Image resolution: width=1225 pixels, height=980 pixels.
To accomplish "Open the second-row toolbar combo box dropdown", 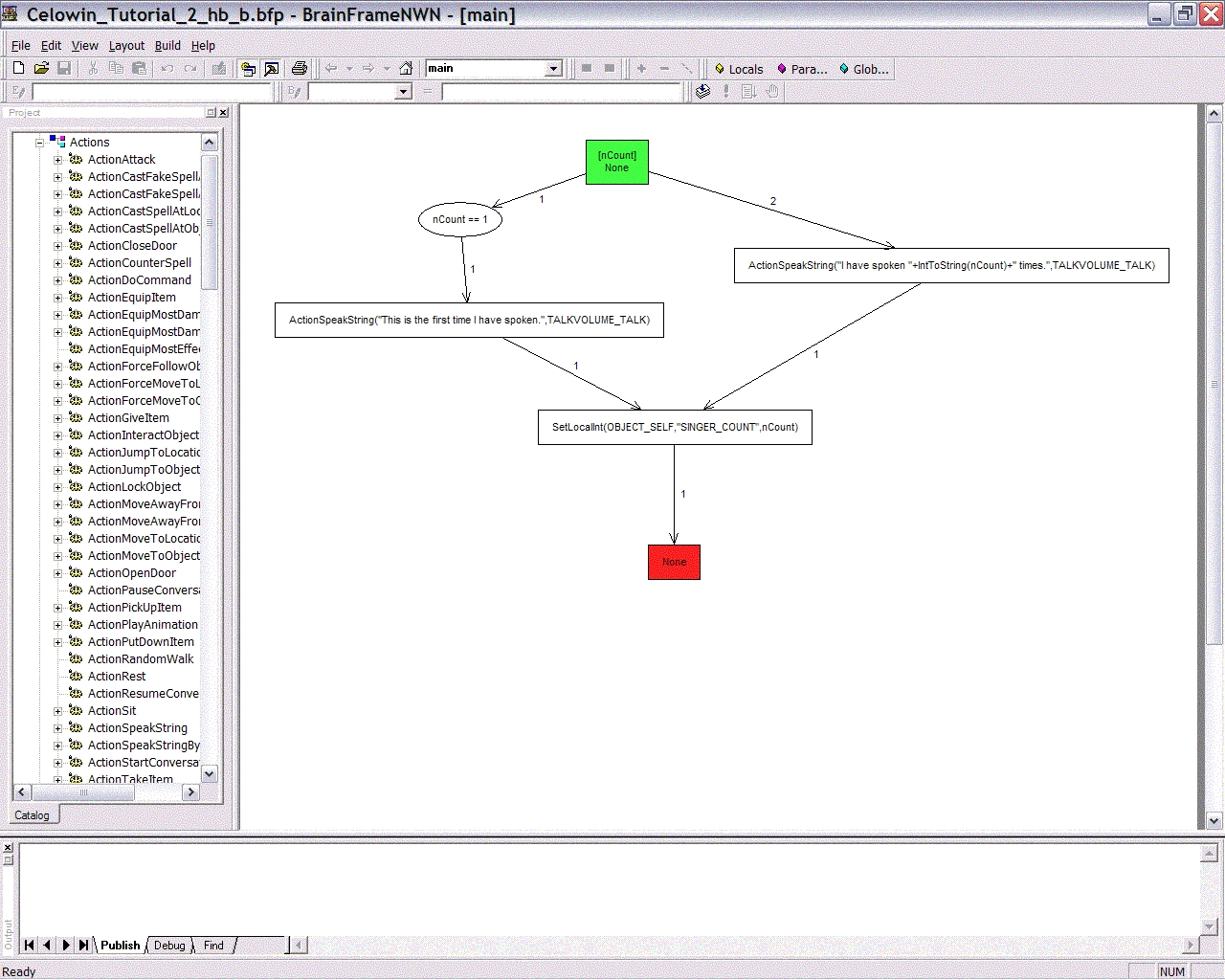I will tap(403, 92).
